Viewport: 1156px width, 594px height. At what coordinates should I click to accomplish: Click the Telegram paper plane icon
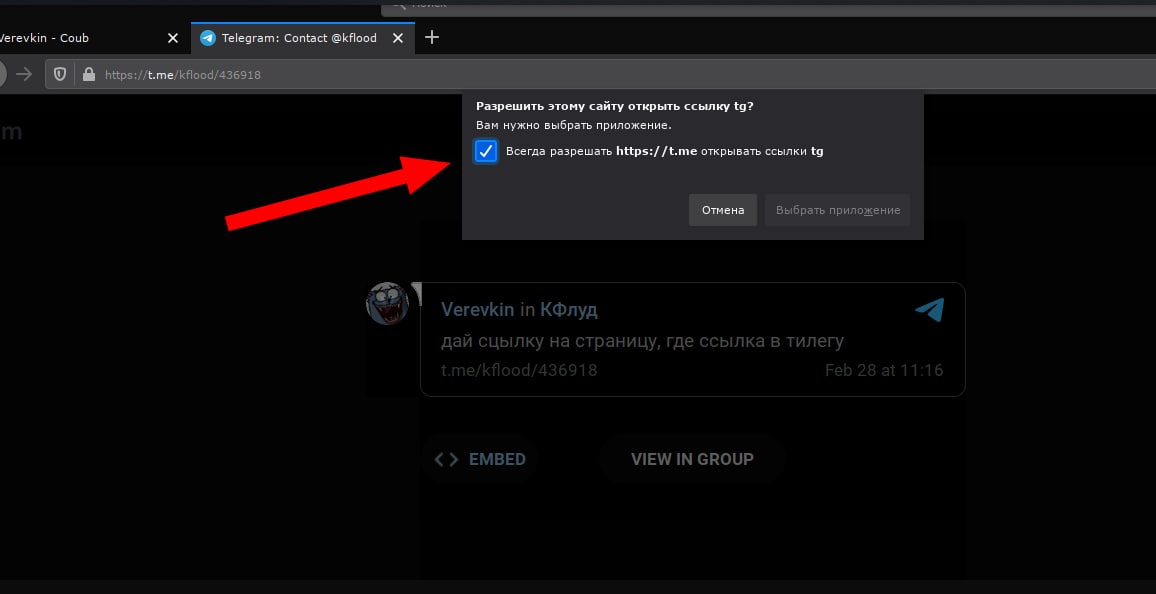[x=930, y=310]
